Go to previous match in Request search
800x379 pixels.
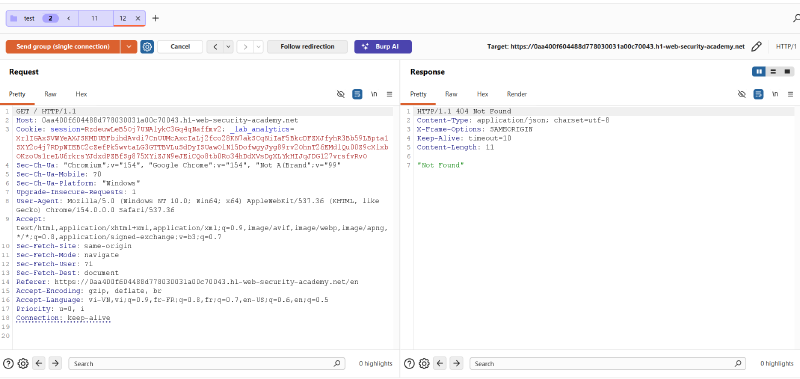[39, 364]
